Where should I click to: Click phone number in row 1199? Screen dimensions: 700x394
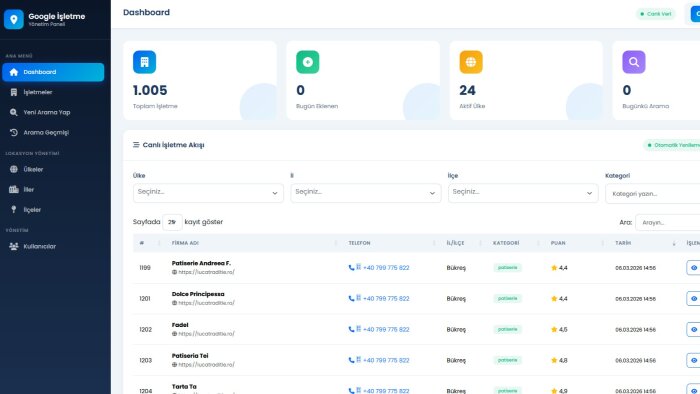point(386,268)
